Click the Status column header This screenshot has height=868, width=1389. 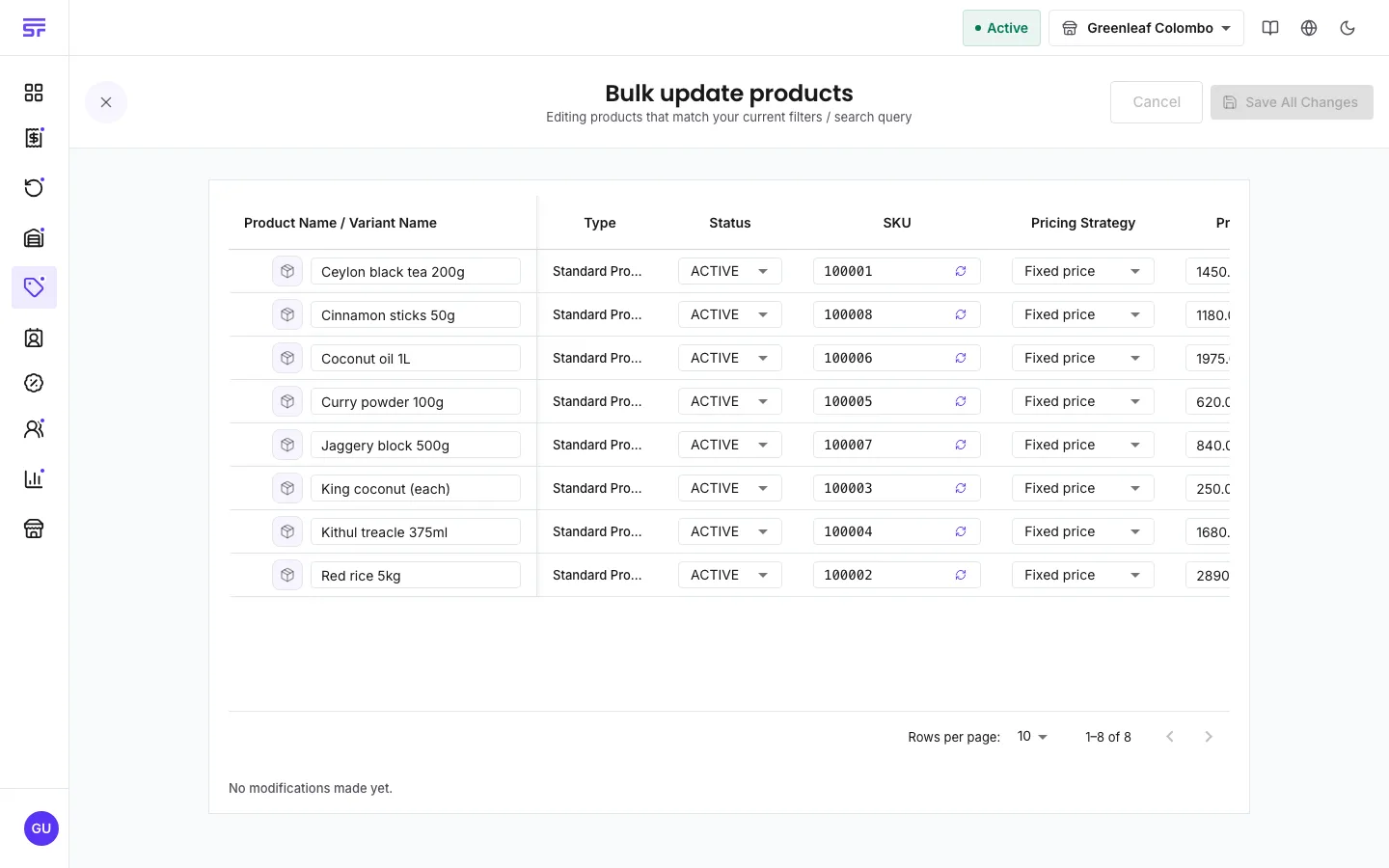tap(730, 223)
